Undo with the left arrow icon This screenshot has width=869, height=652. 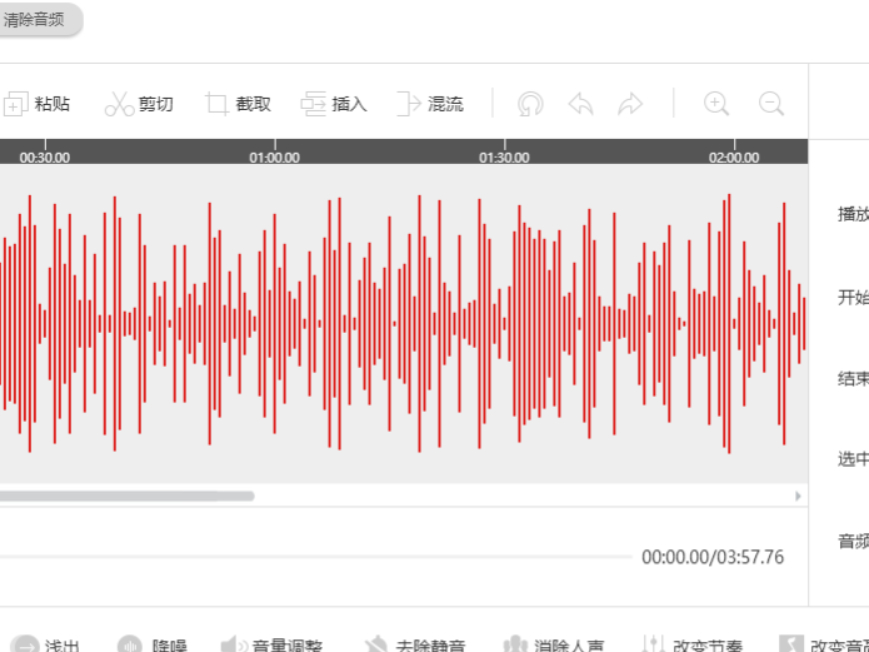581,104
